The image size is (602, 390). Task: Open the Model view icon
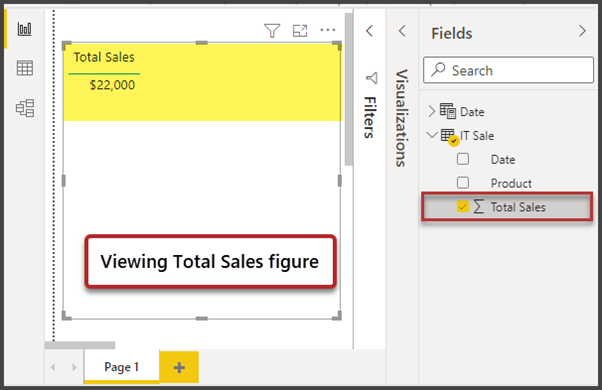pyautogui.click(x=25, y=108)
